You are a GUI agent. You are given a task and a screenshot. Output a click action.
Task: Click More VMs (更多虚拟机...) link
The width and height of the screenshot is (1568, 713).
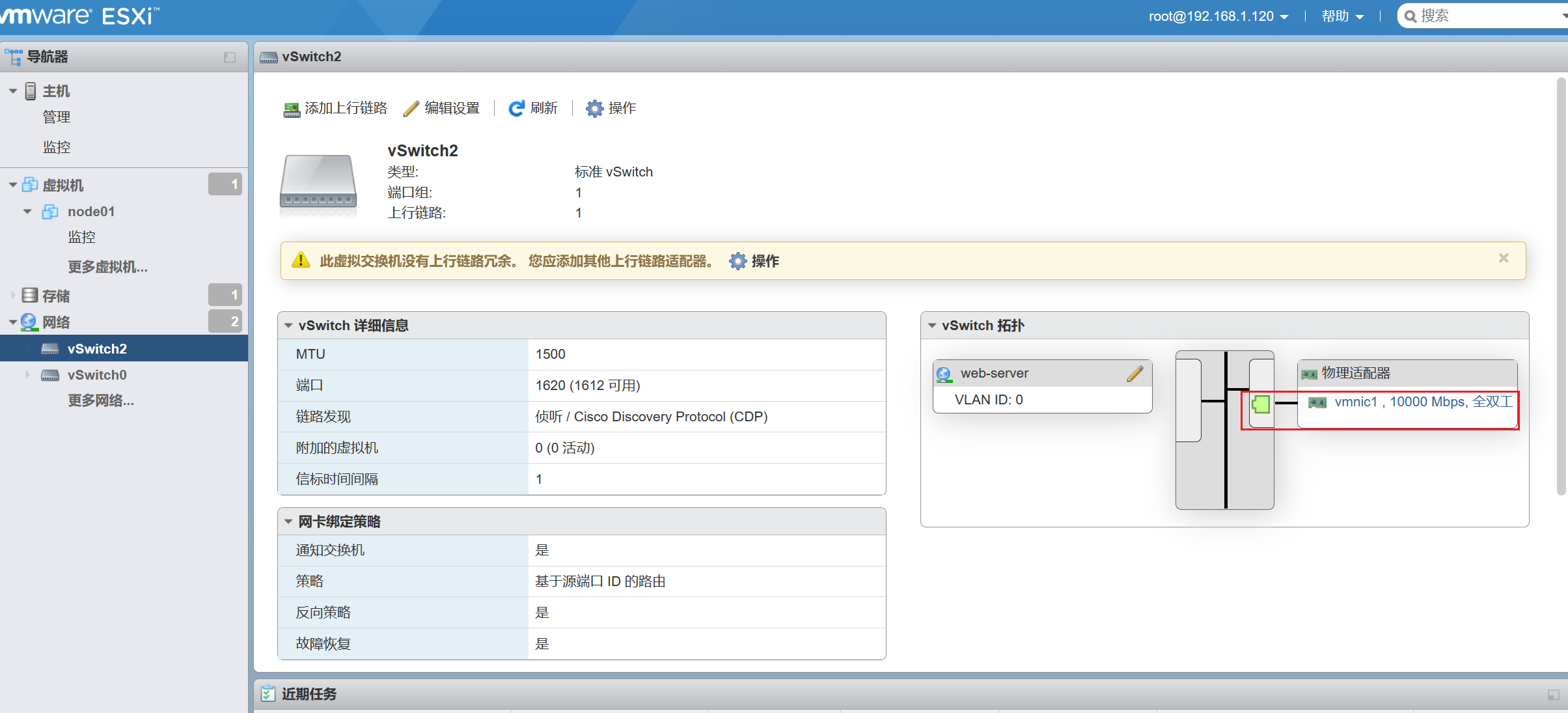(x=107, y=267)
